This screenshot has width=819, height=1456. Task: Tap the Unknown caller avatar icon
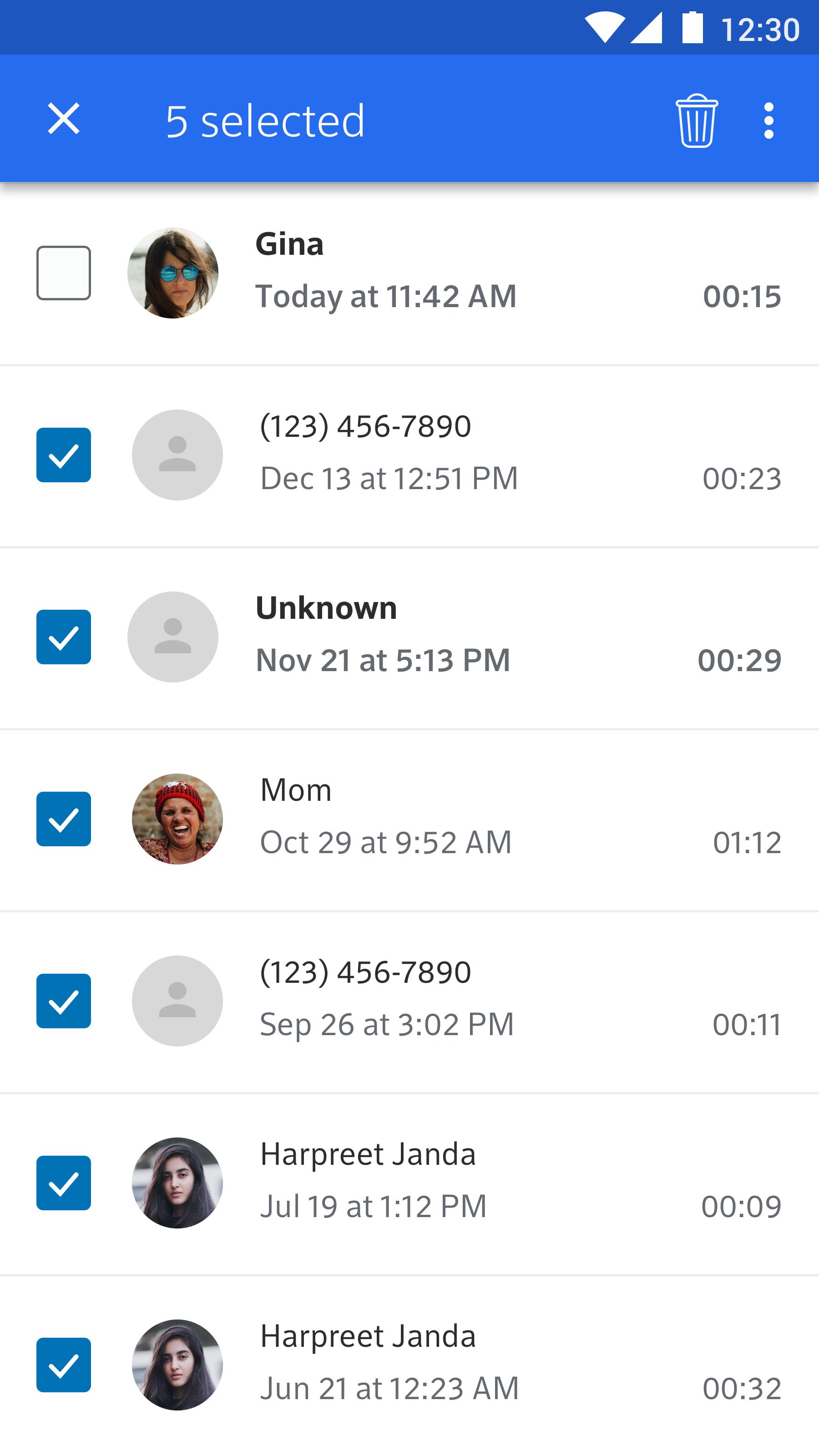pyautogui.click(x=173, y=637)
